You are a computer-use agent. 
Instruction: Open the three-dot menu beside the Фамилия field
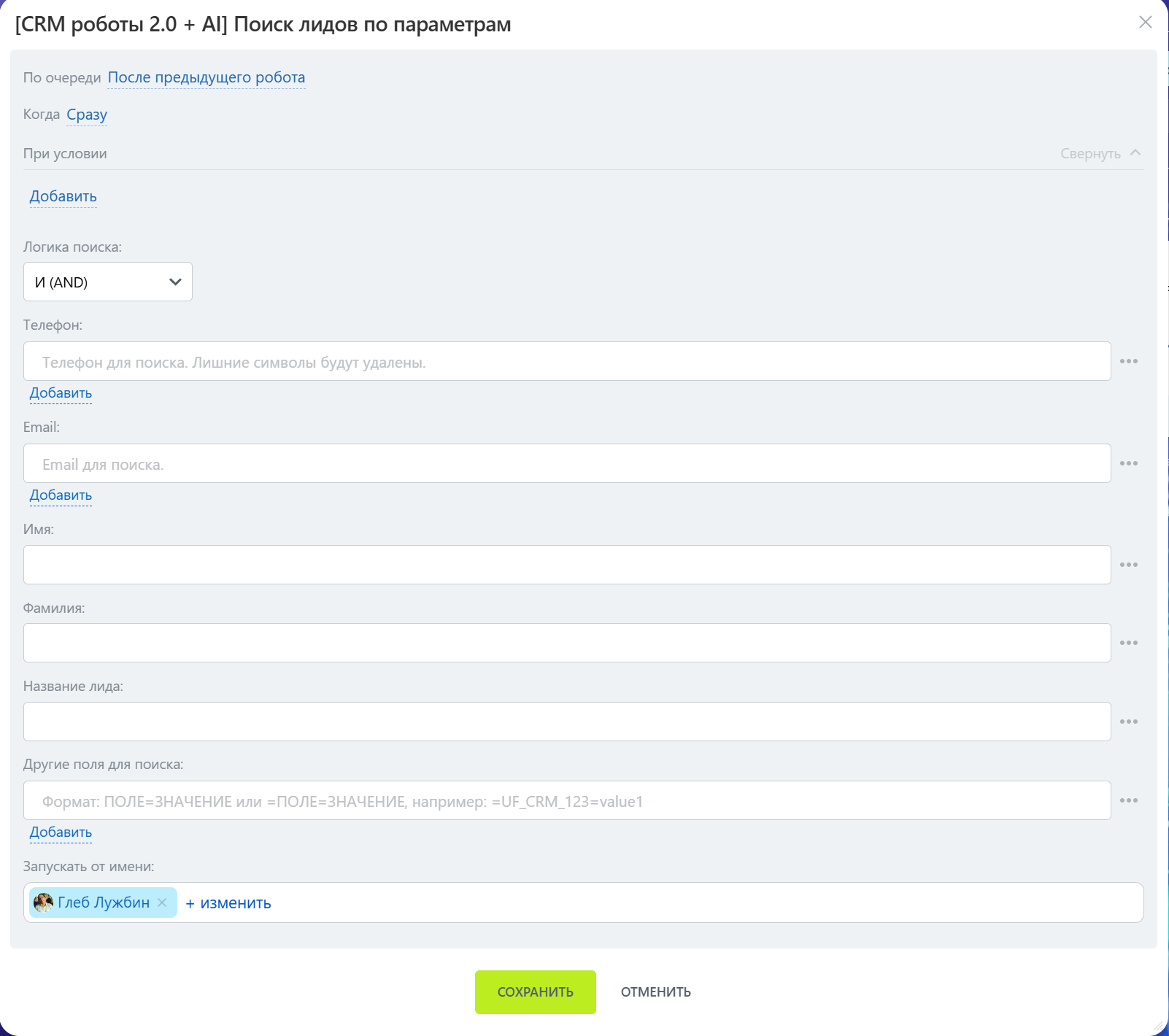click(1129, 643)
